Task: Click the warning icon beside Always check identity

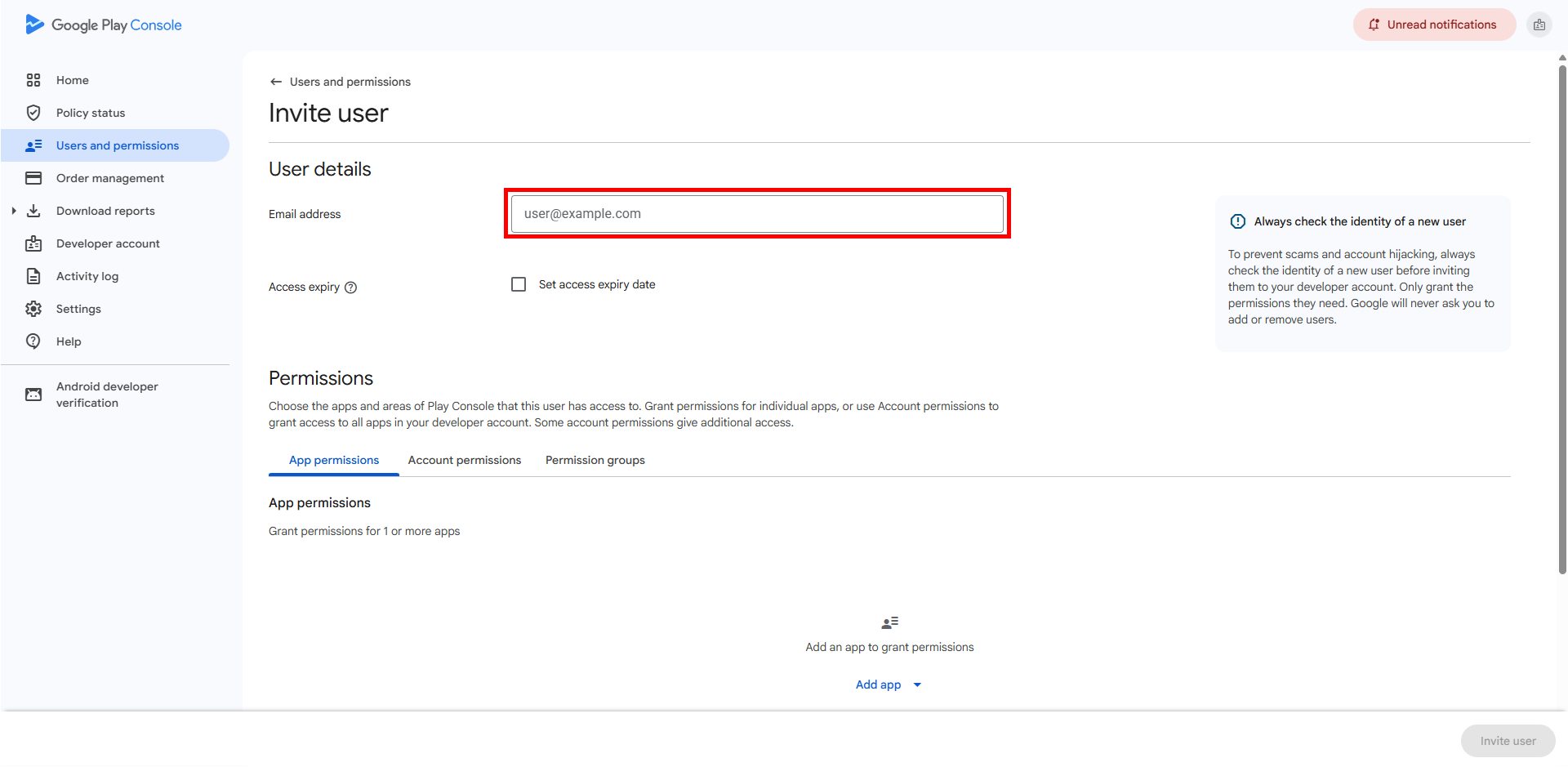Action: 1238,221
